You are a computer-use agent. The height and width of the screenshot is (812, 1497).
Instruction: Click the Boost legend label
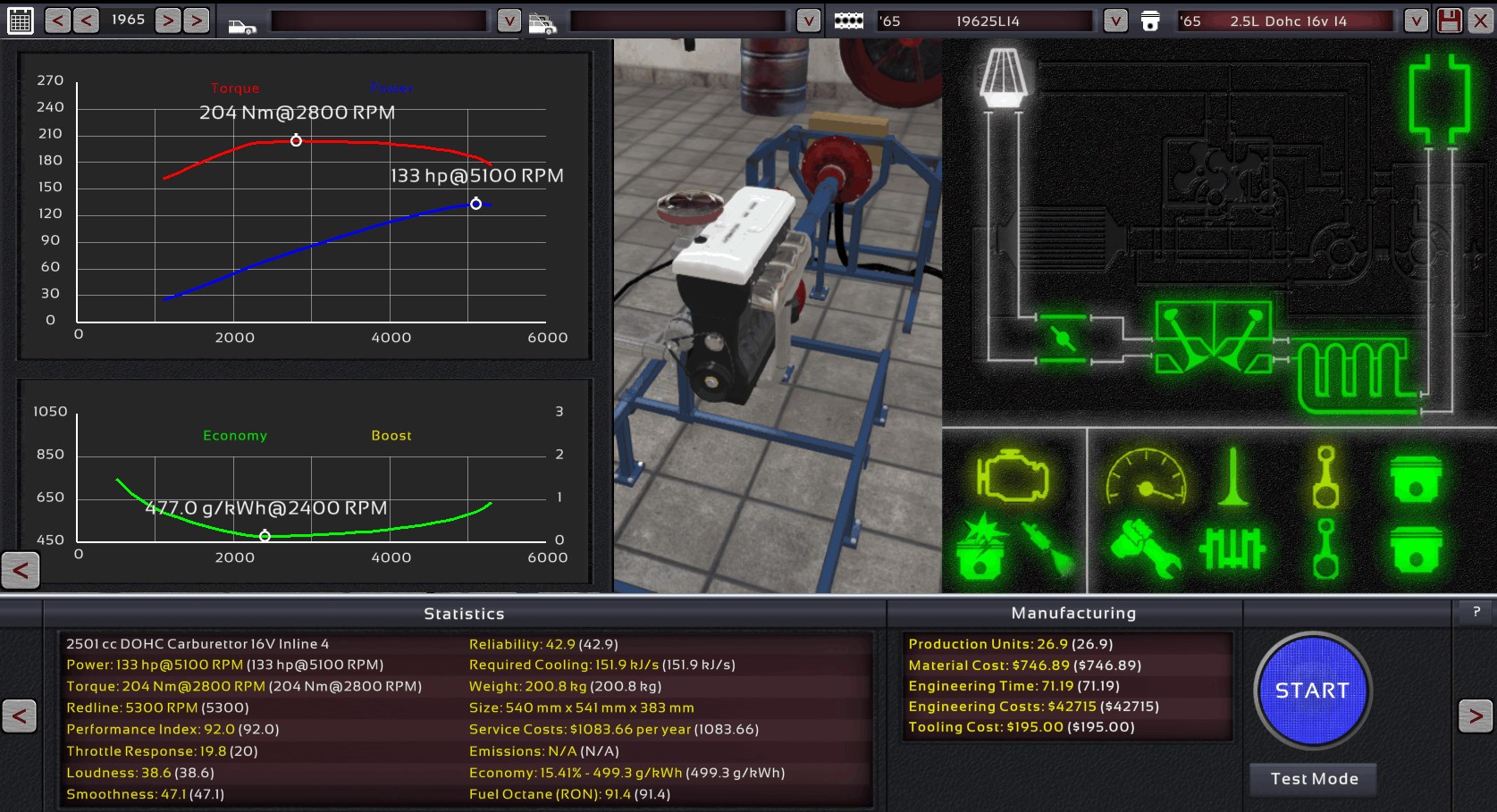pos(391,435)
